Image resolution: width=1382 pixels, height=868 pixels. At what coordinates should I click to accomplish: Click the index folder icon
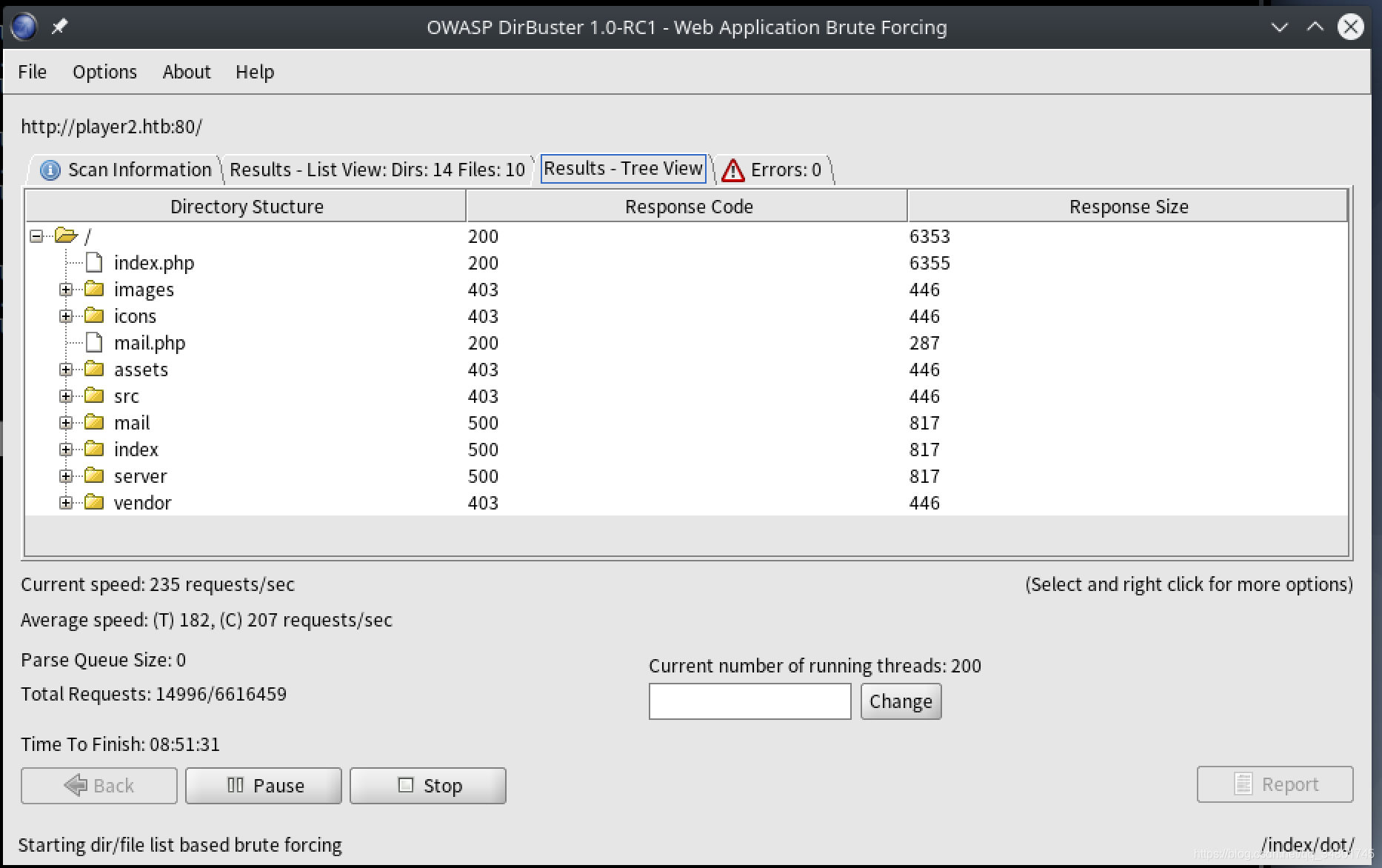point(94,449)
